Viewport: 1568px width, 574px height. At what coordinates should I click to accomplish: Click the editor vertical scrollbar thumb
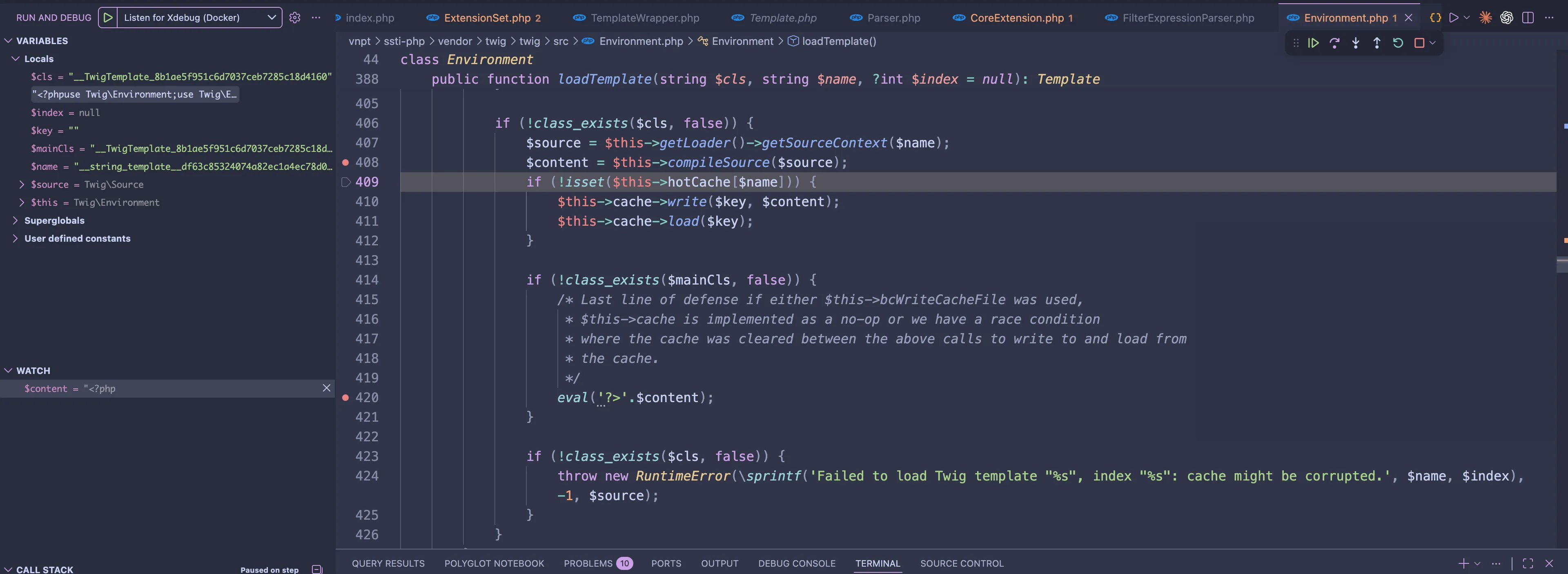tap(1562, 265)
